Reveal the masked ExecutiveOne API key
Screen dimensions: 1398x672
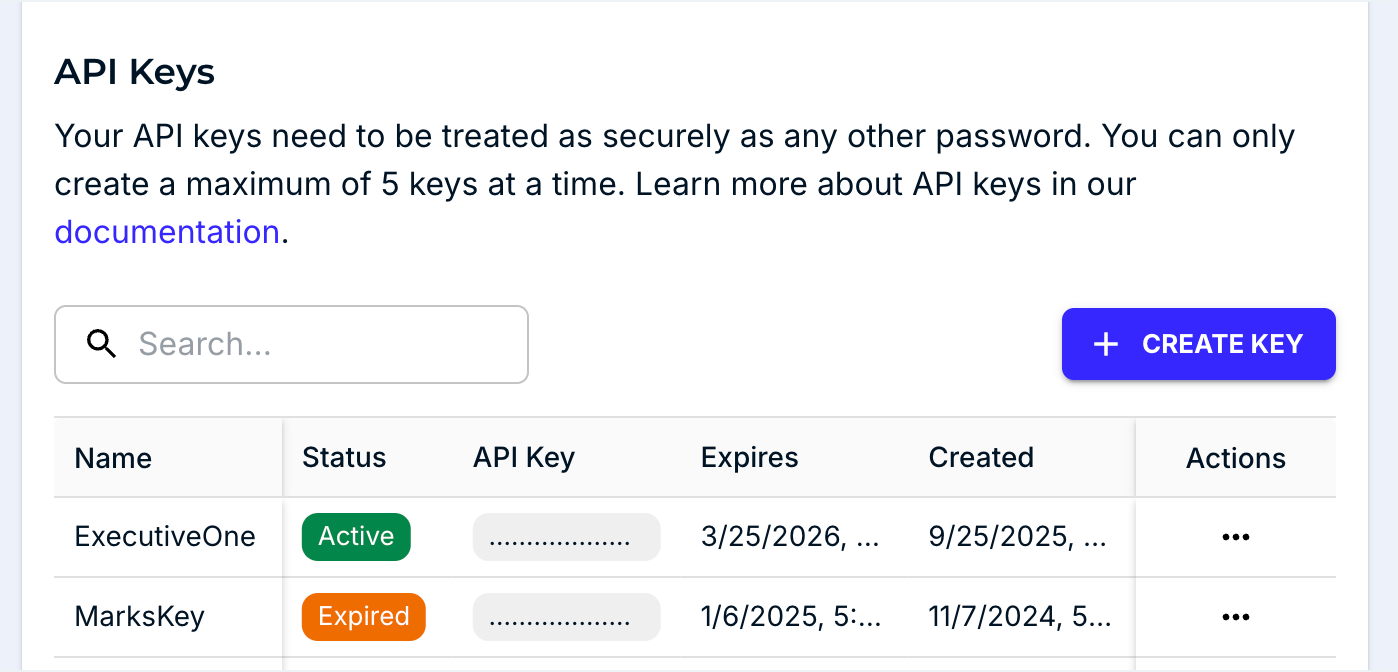566,537
